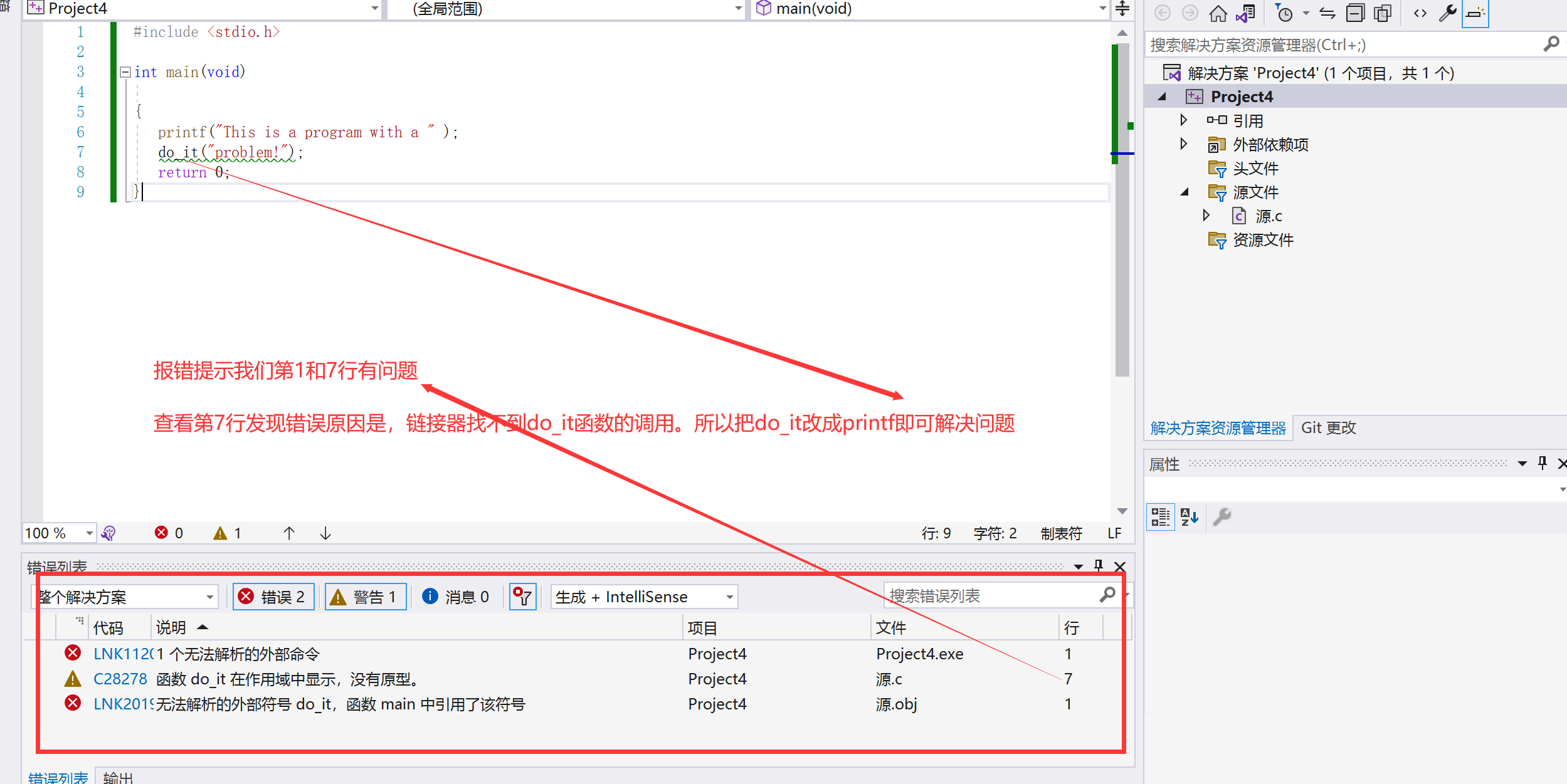
Task: Open C28278 warning code link
Action: (120, 679)
